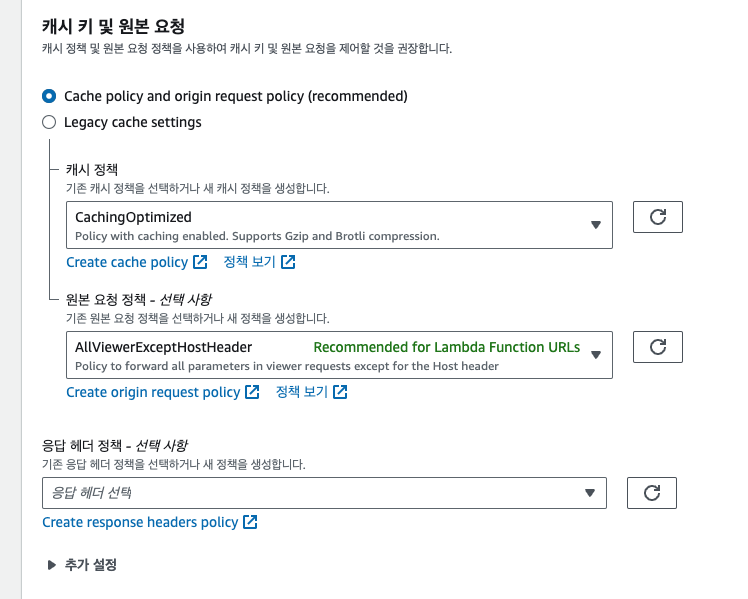
Task: Refresh the response headers policy list
Action: click(x=651, y=493)
